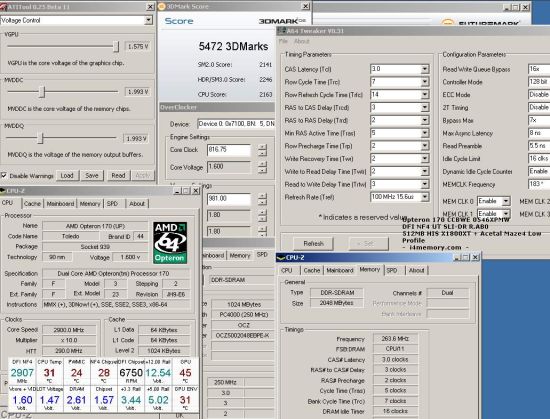Click the Apply button in ATITool

tap(142, 175)
